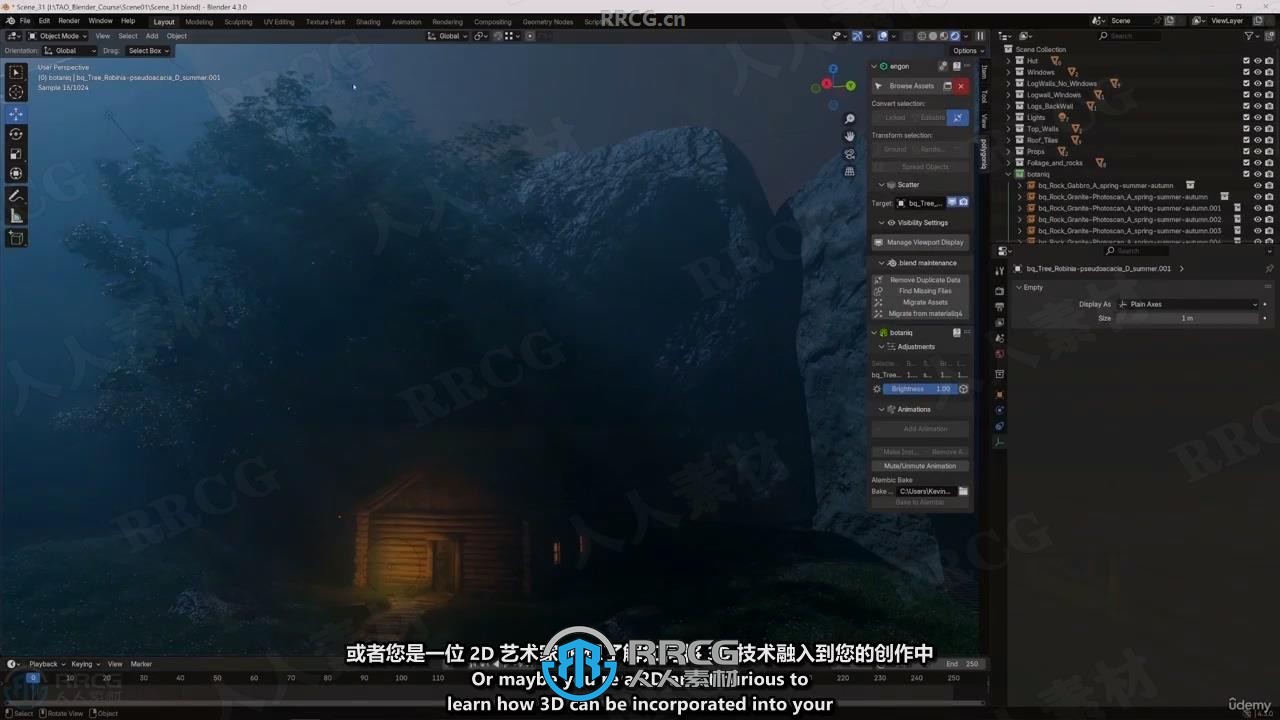Hide the Props collection in viewport
Screen dimensions: 1280x720
pyautogui.click(x=1258, y=151)
